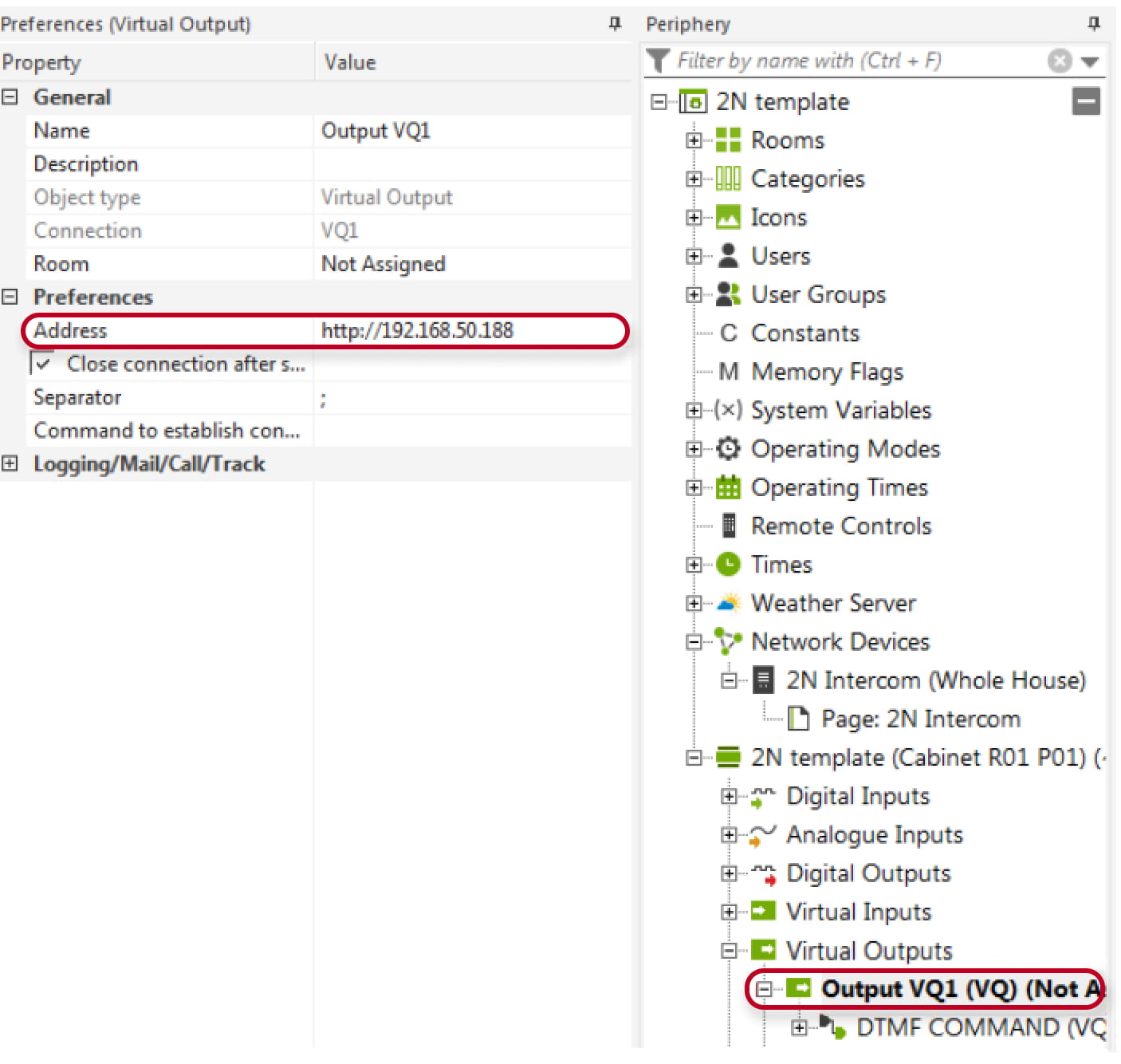Click the DTMF COMMAND output icon
This screenshot has width=1121, height=1064.
pos(832,1027)
